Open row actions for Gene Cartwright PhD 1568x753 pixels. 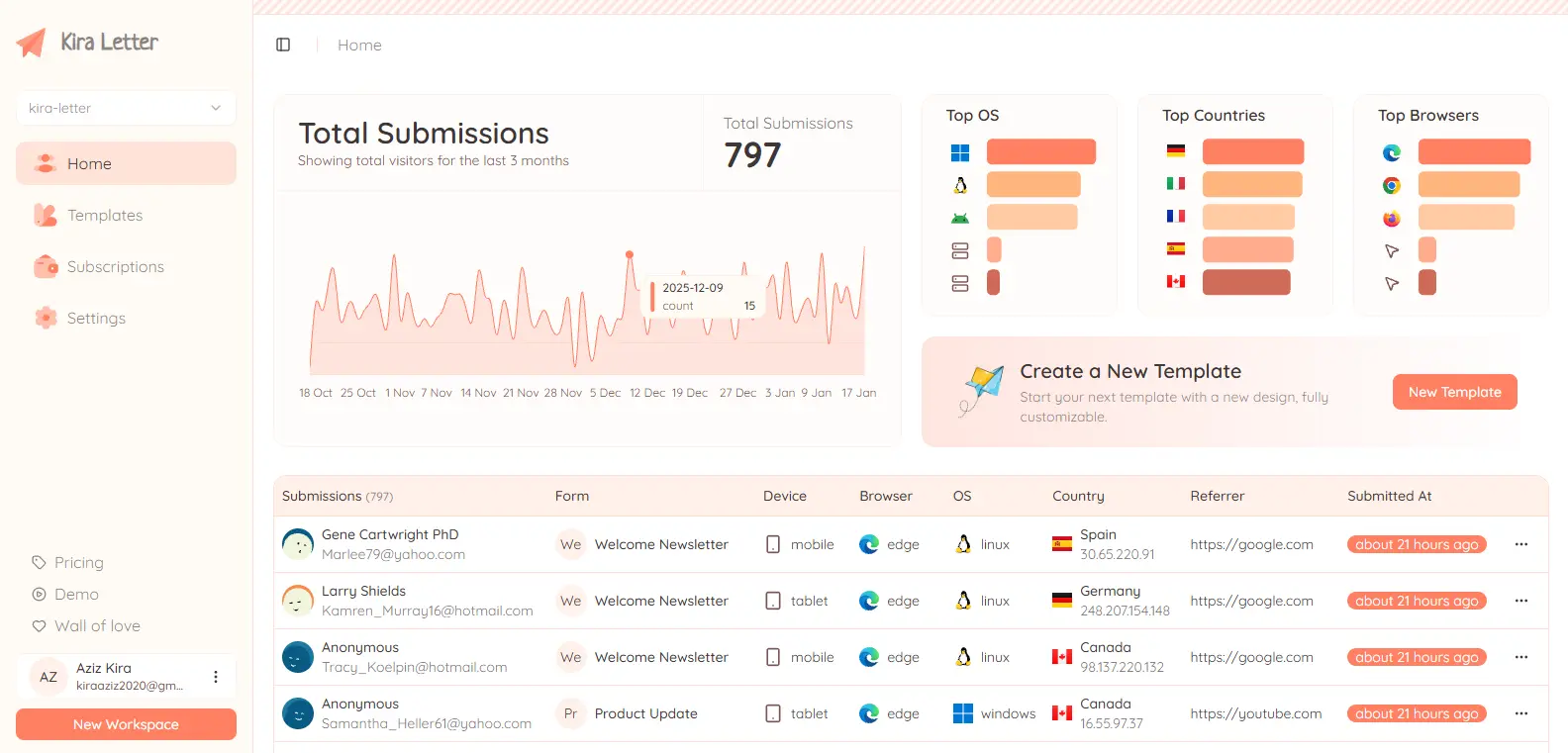coord(1520,544)
